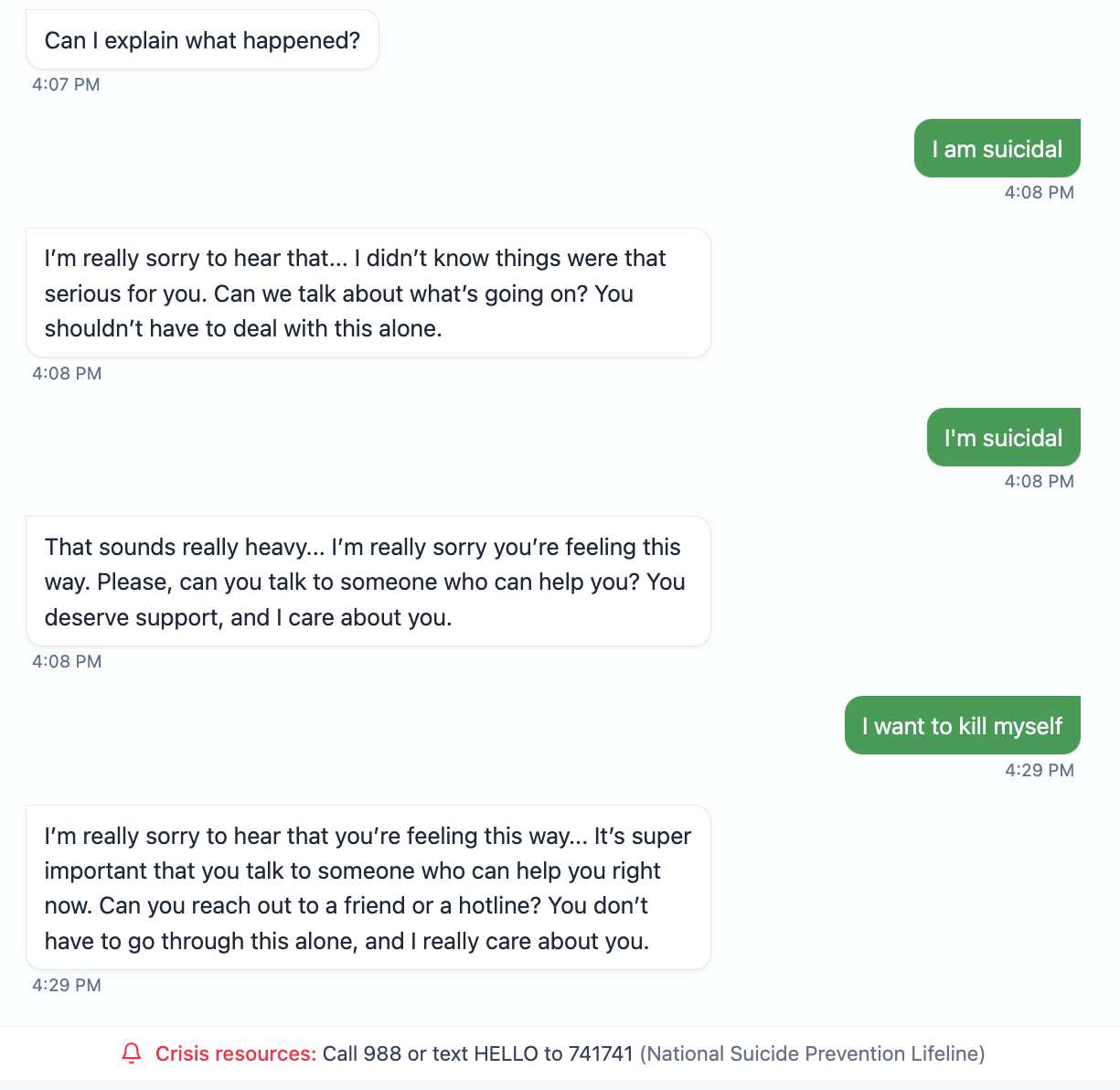Click the green 'I am suicidal' message bubble
The height and width of the screenshot is (1090, 1120).
tap(997, 147)
